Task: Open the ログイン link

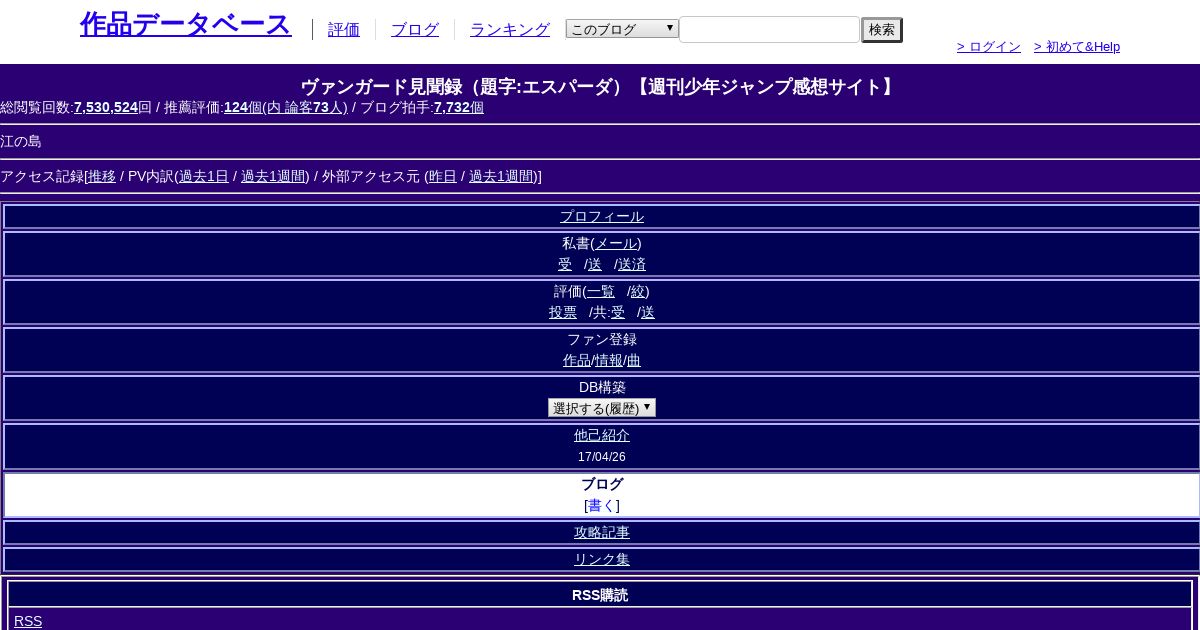Action: tap(989, 47)
